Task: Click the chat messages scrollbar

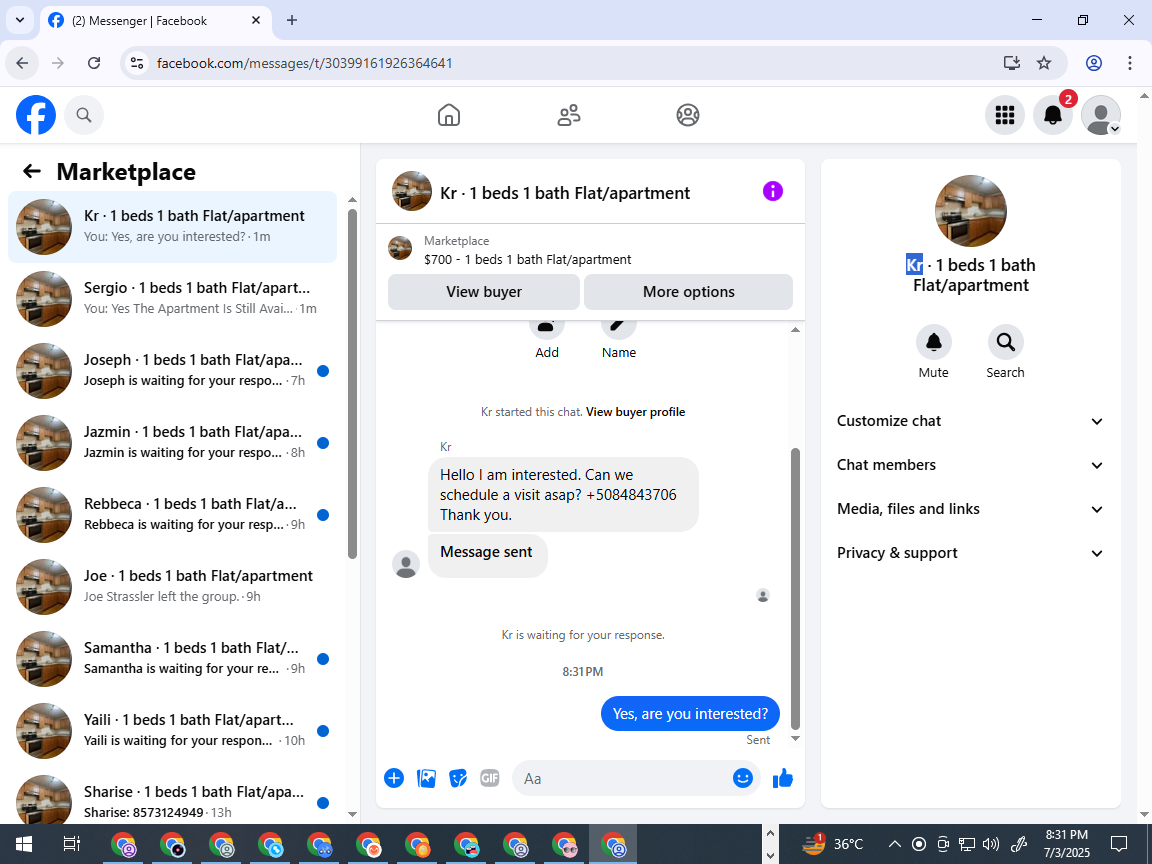Action: click(795, 588)
